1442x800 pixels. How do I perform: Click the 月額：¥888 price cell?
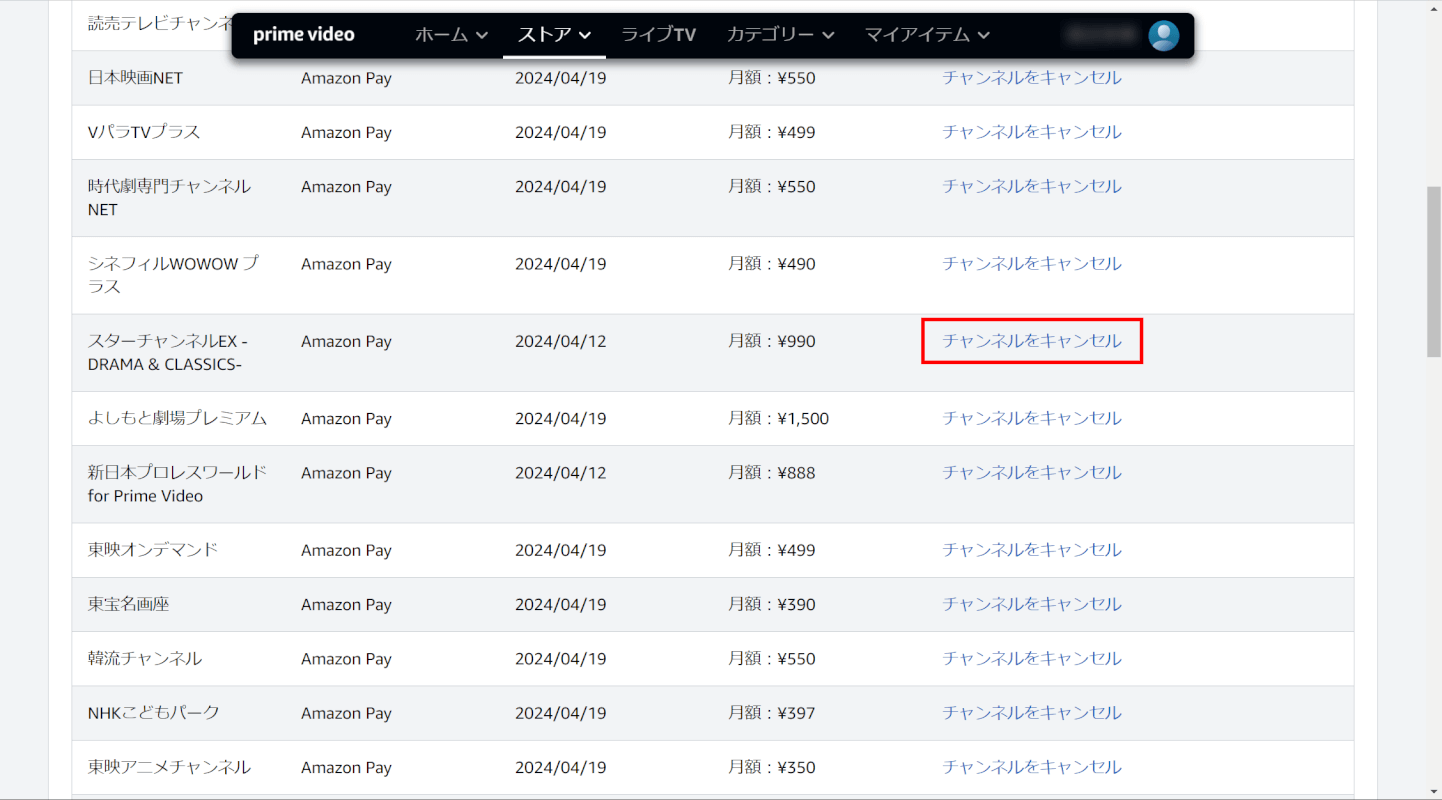(x=772, y=472)
